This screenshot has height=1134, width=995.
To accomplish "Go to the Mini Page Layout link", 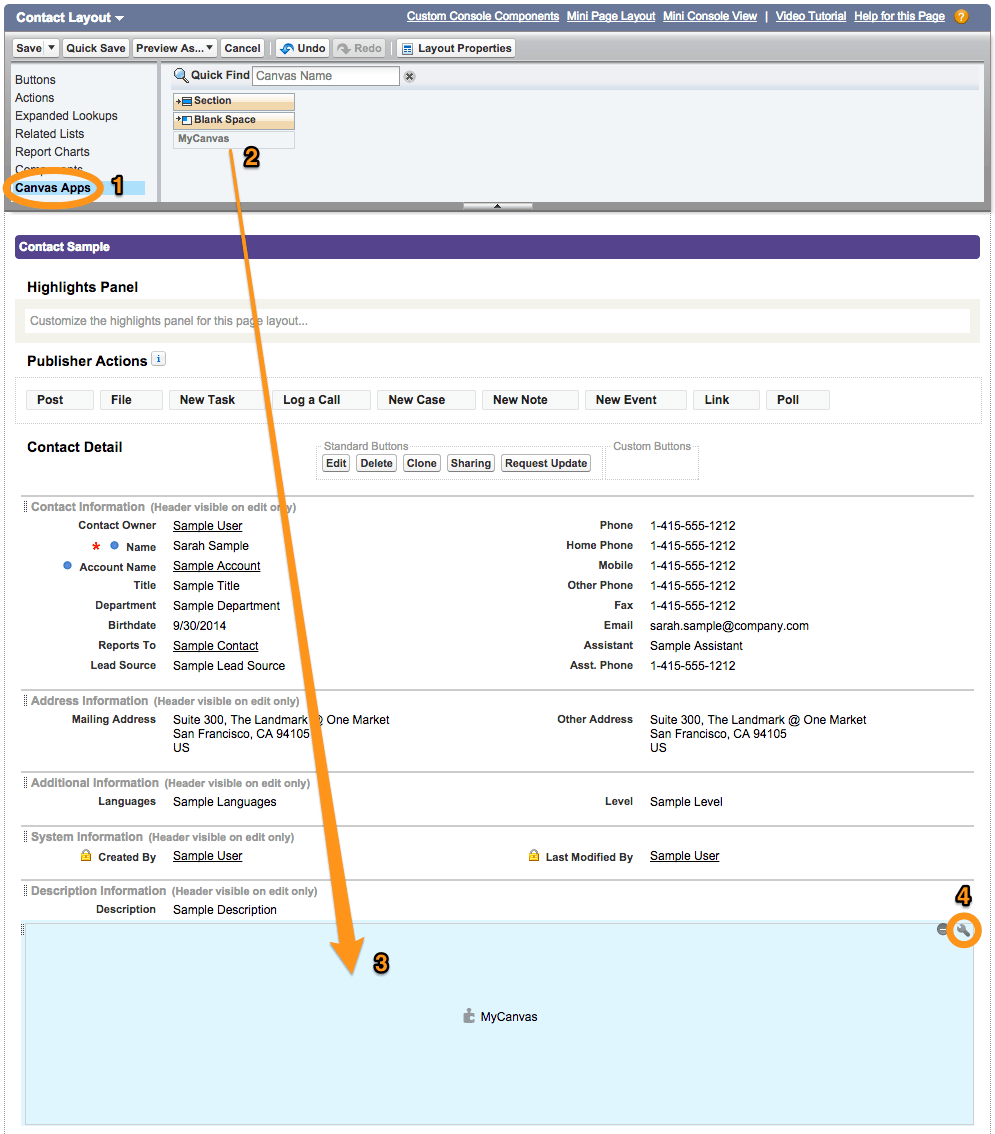I will 610,16.
